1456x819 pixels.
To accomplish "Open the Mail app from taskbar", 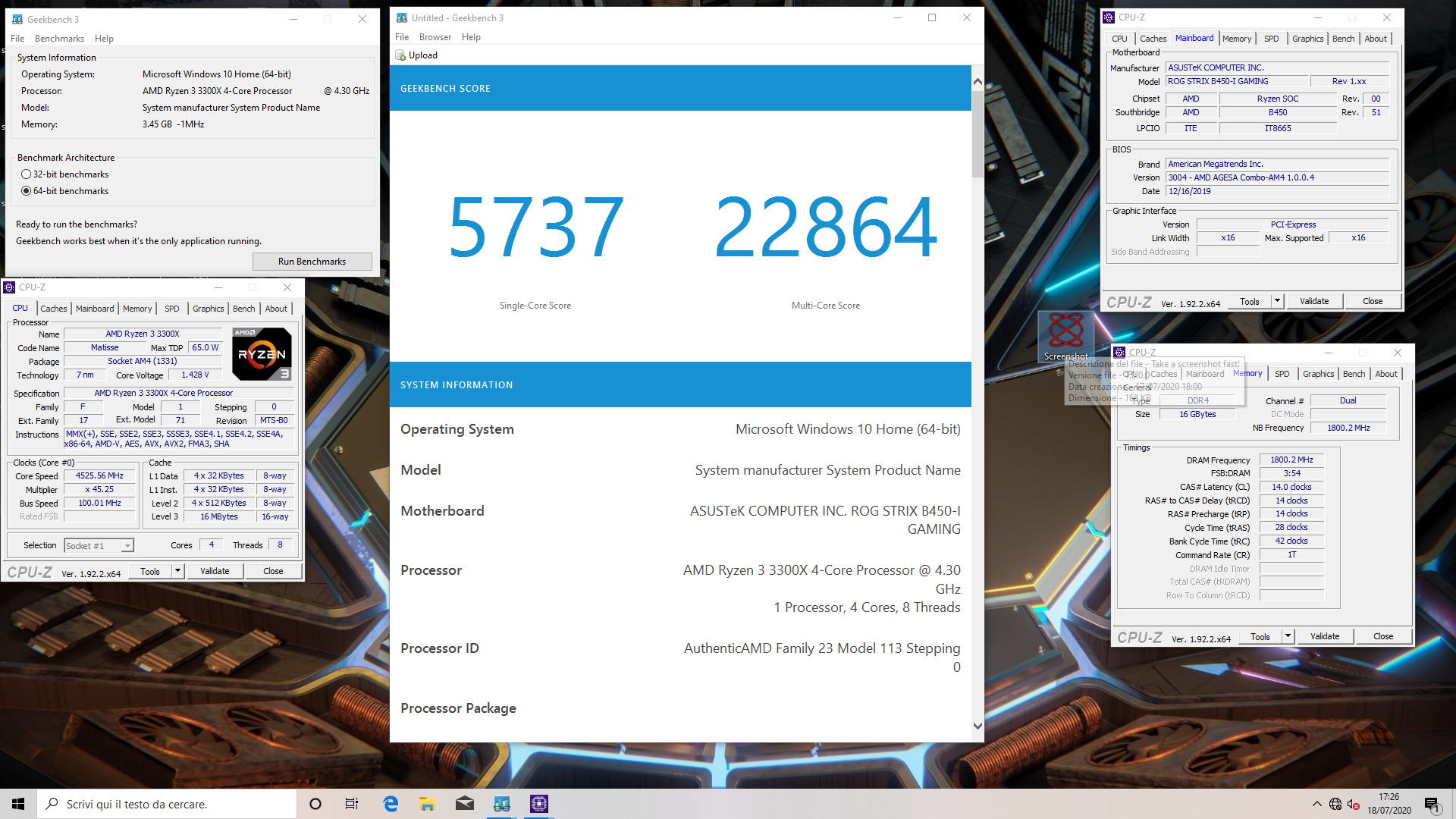I will click(465, 804).
